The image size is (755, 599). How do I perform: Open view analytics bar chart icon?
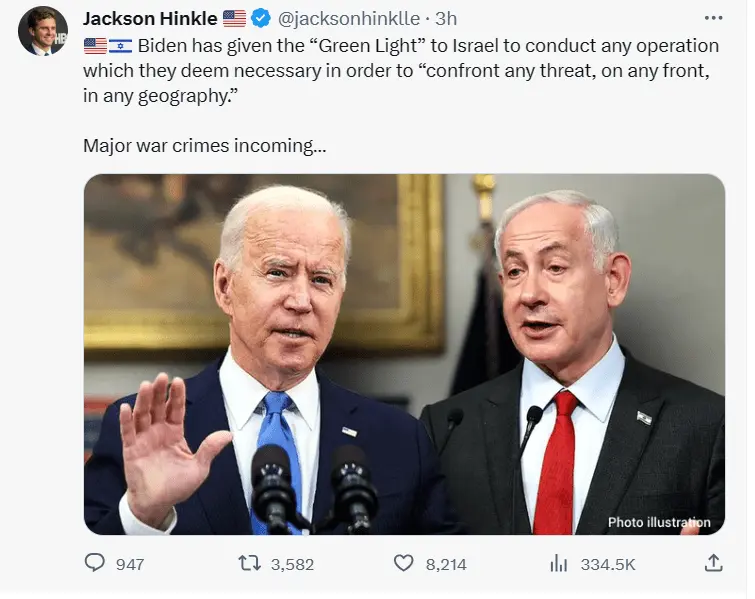pyautogui.click(x=559, y=563)
